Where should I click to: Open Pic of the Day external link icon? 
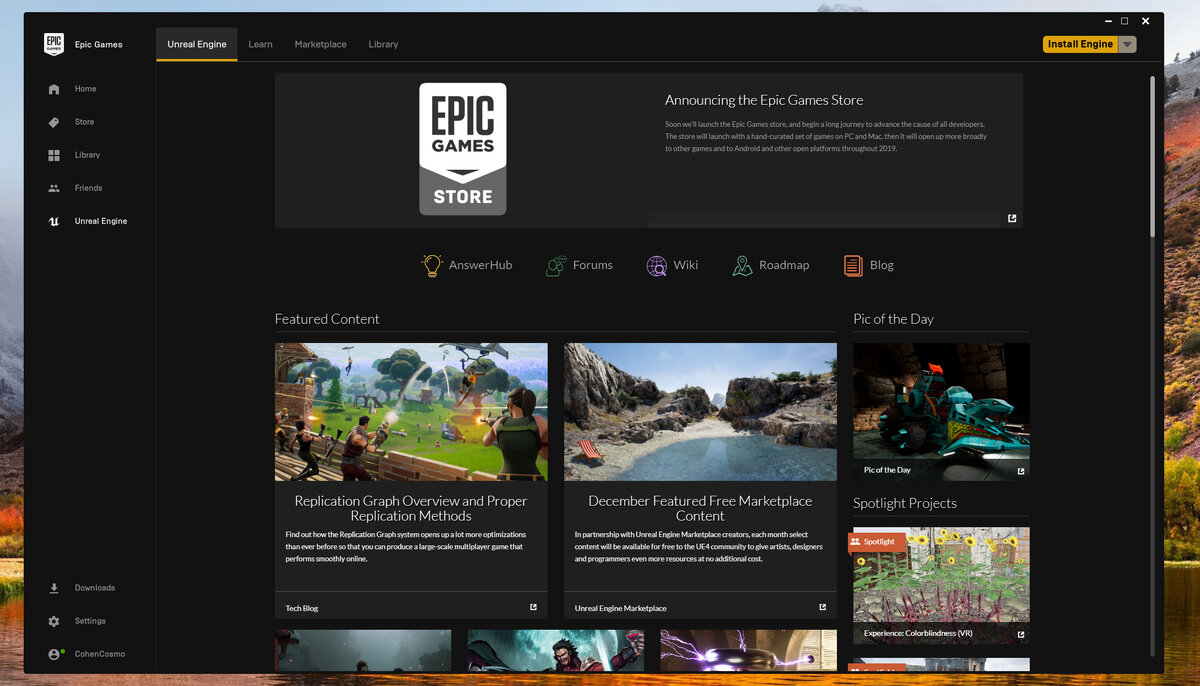tap(1019, 470)
